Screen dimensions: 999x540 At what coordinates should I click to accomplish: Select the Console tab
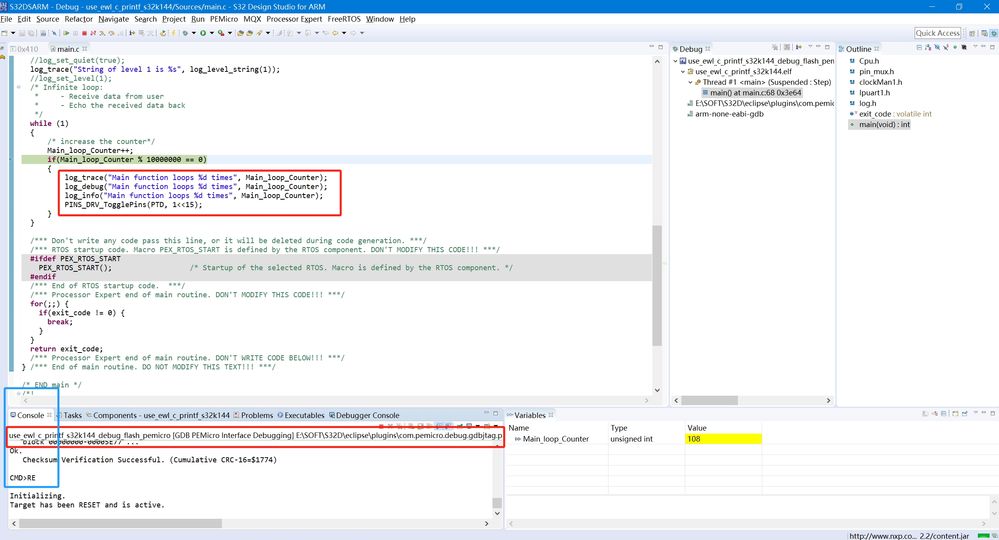[30, 415]
